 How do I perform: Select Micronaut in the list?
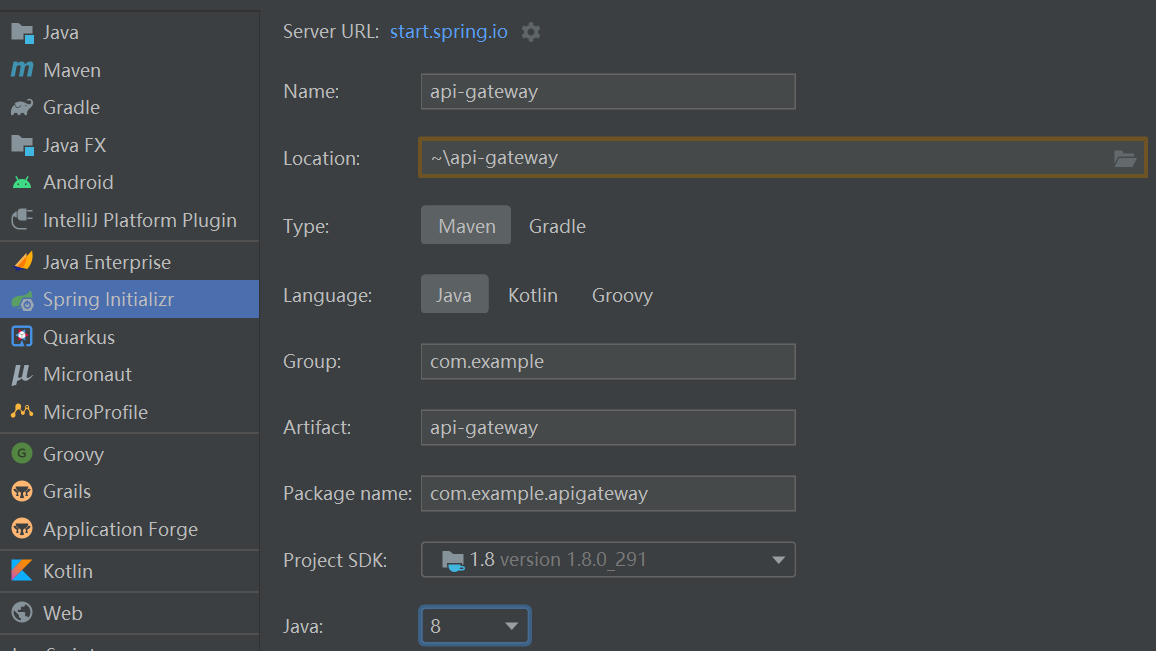click(130, 375)
